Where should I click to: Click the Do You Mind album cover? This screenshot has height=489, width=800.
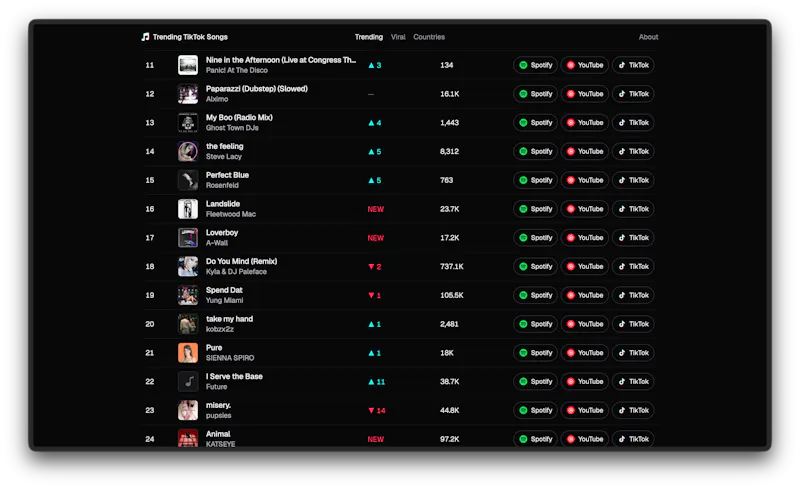point(188,266)
